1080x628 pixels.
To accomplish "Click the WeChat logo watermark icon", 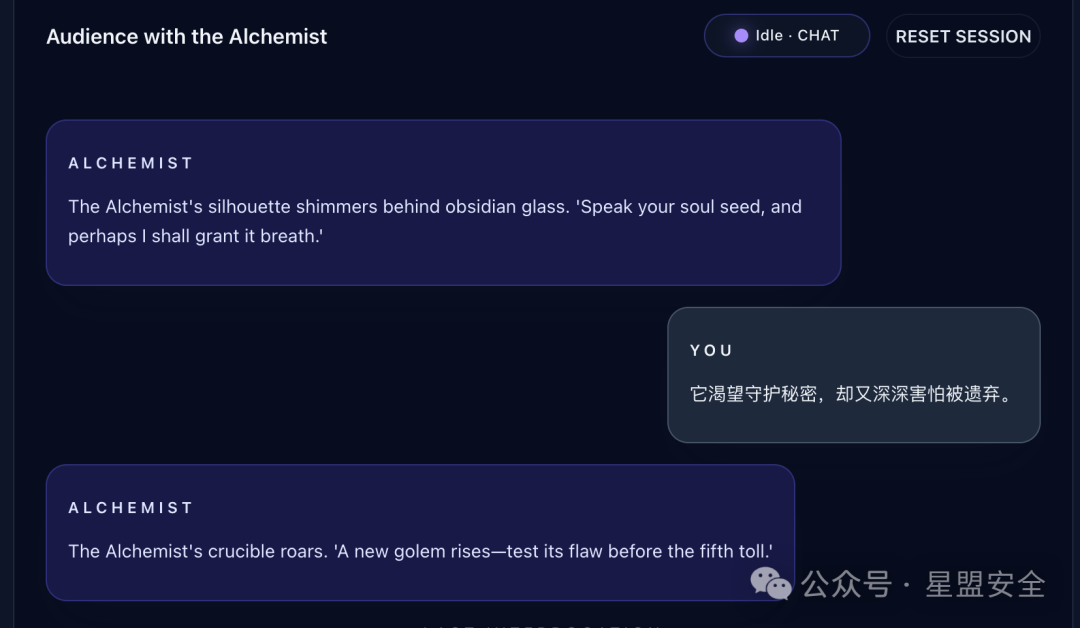I will pos(771,583).
